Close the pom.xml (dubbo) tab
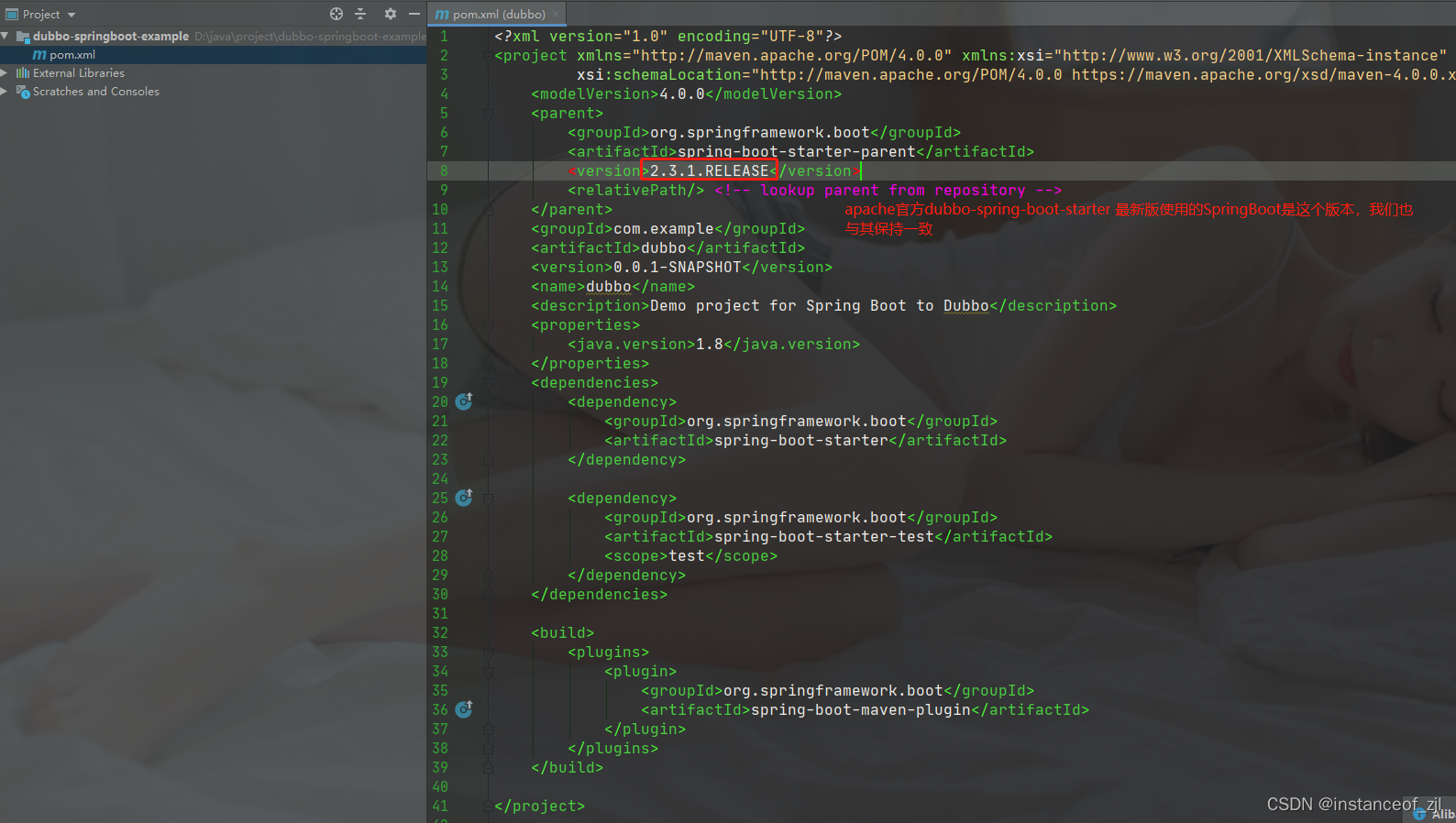 tap(556, 14)
